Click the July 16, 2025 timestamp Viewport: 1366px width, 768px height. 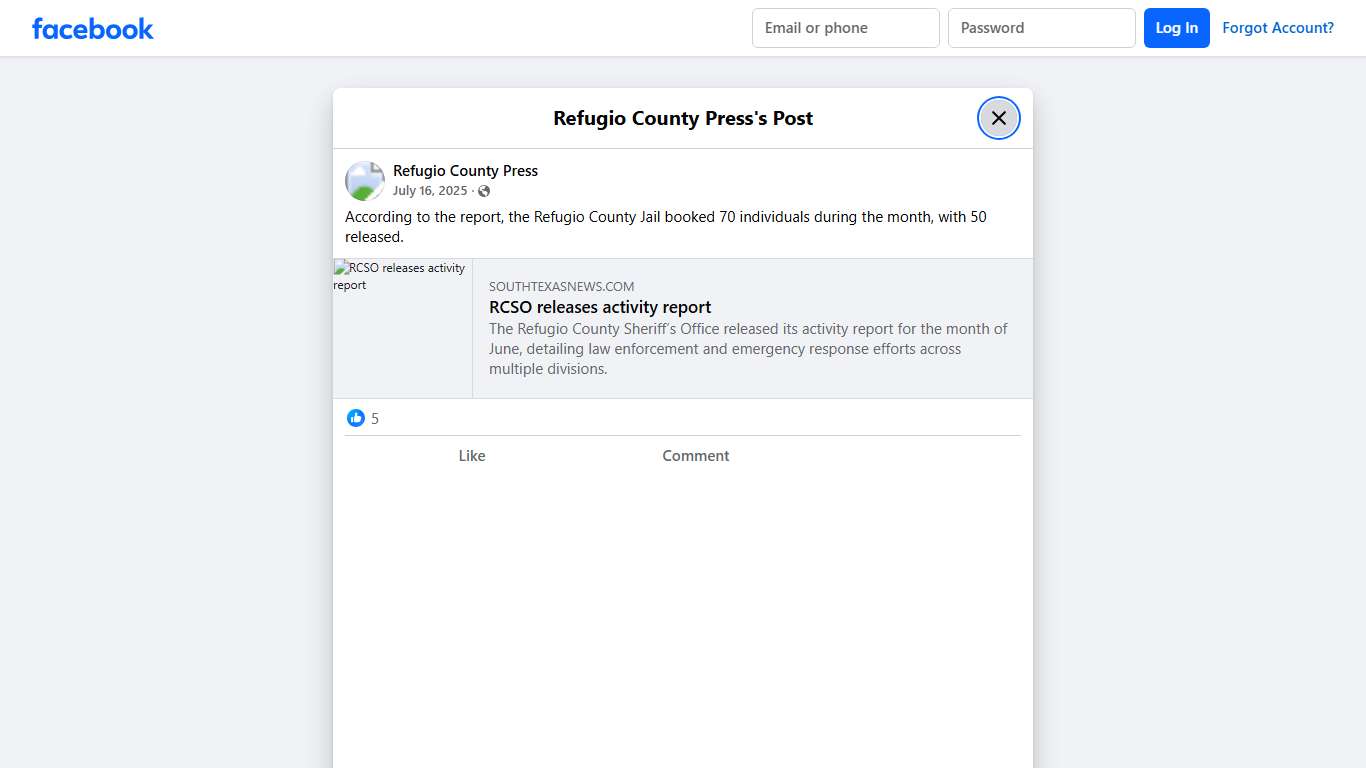coord(430,190)
